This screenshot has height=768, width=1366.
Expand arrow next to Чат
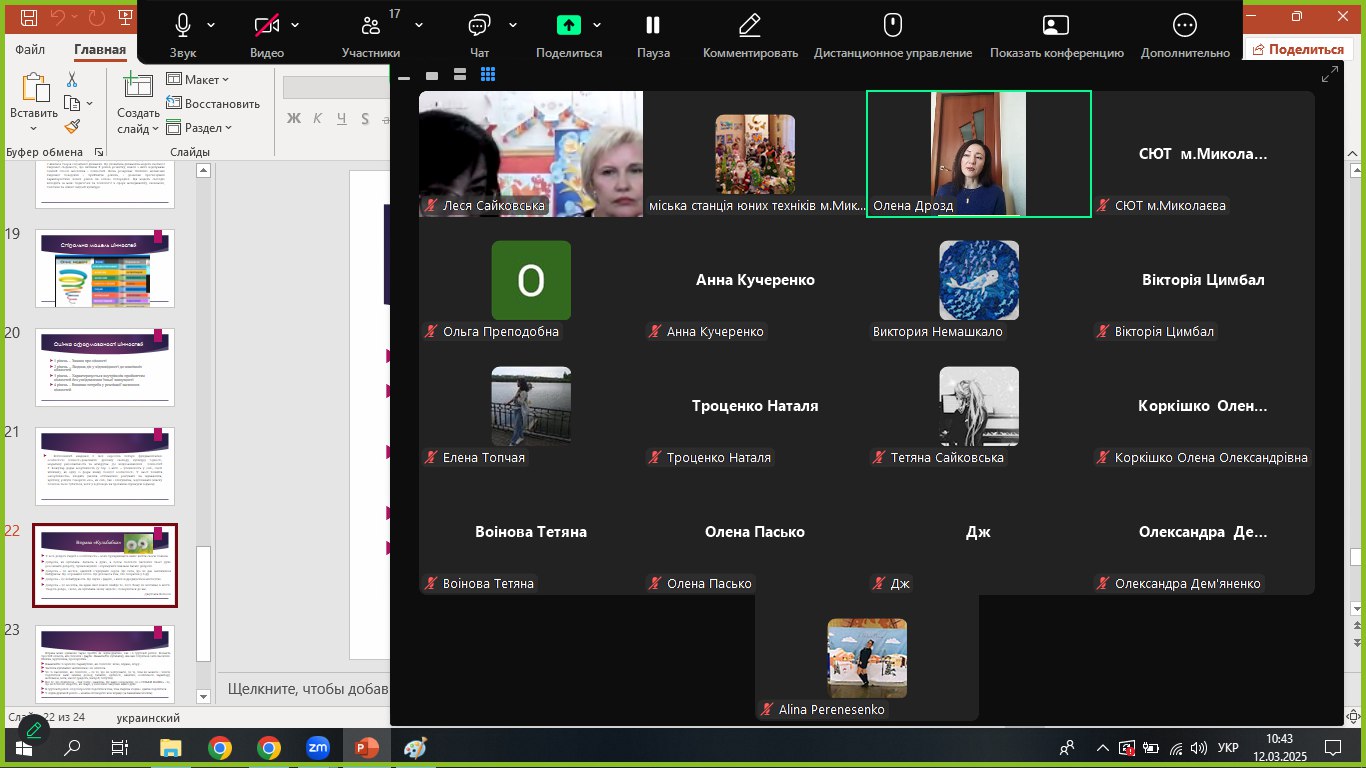[x=512, y=25]
